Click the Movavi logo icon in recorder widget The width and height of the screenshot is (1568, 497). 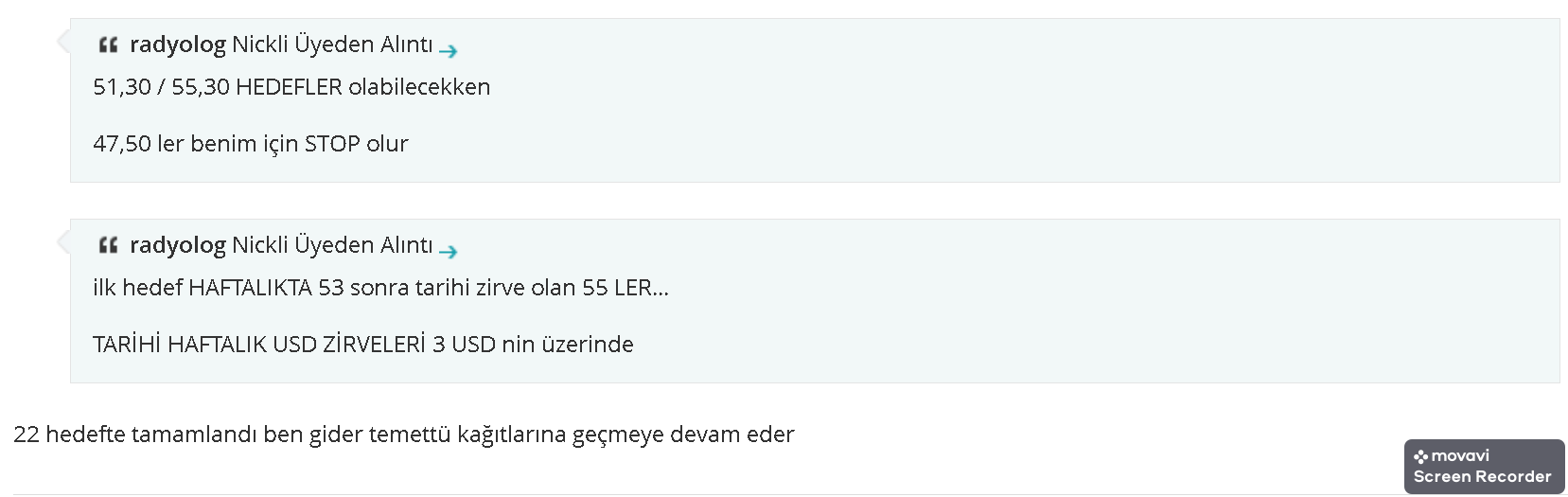(1420, 456)
